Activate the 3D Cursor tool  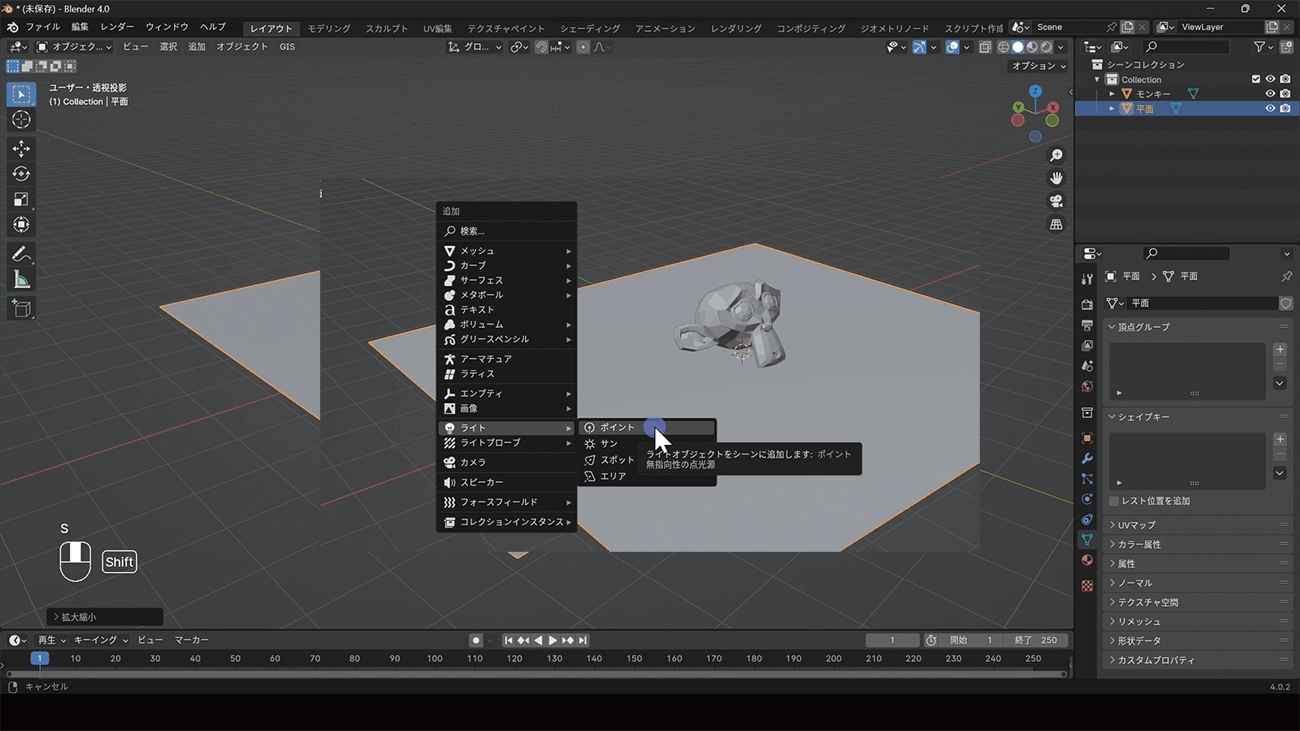[x=21, y=120]
